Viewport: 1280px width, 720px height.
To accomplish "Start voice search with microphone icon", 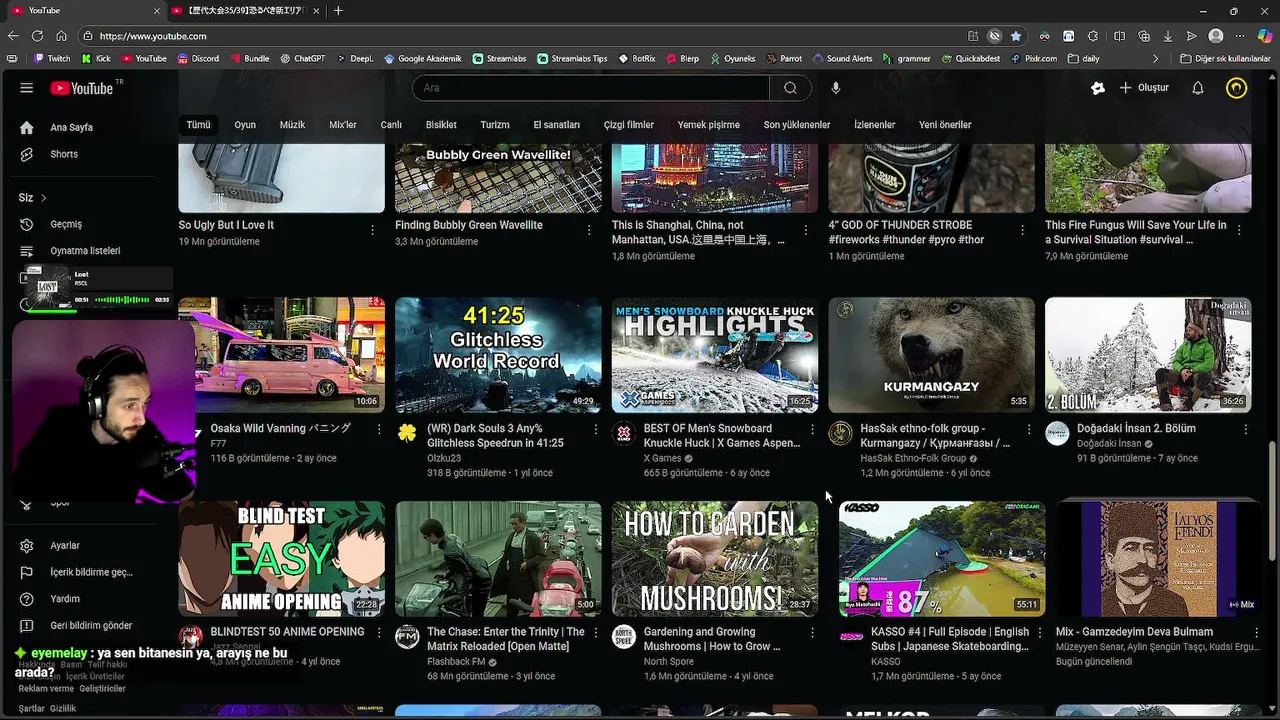I will 836,88.
